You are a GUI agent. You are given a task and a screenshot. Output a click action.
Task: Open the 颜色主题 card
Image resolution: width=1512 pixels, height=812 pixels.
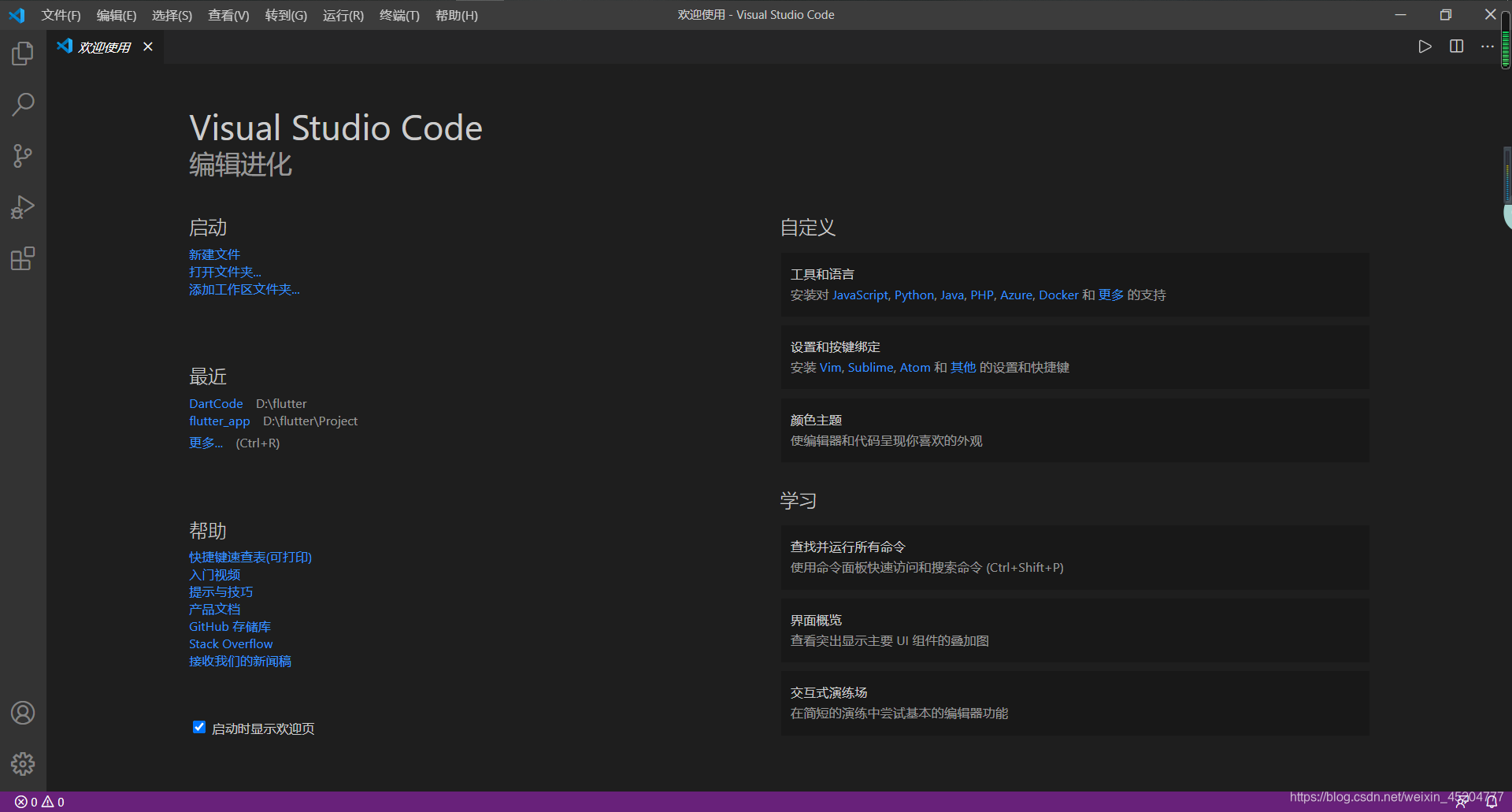click(1075, 430)
